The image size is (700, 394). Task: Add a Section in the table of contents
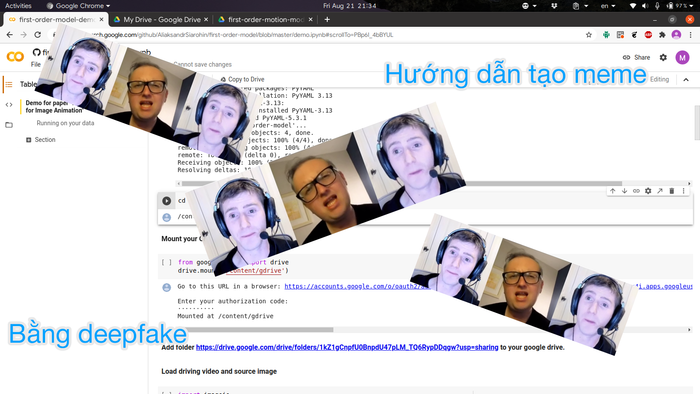[x=41, y=140]
